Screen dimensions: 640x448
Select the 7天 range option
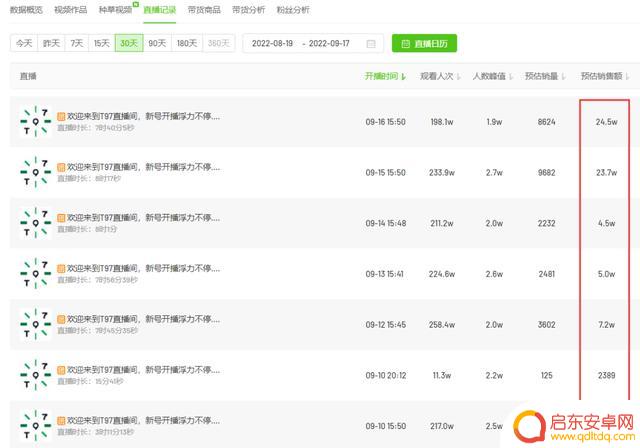[77, 43]
